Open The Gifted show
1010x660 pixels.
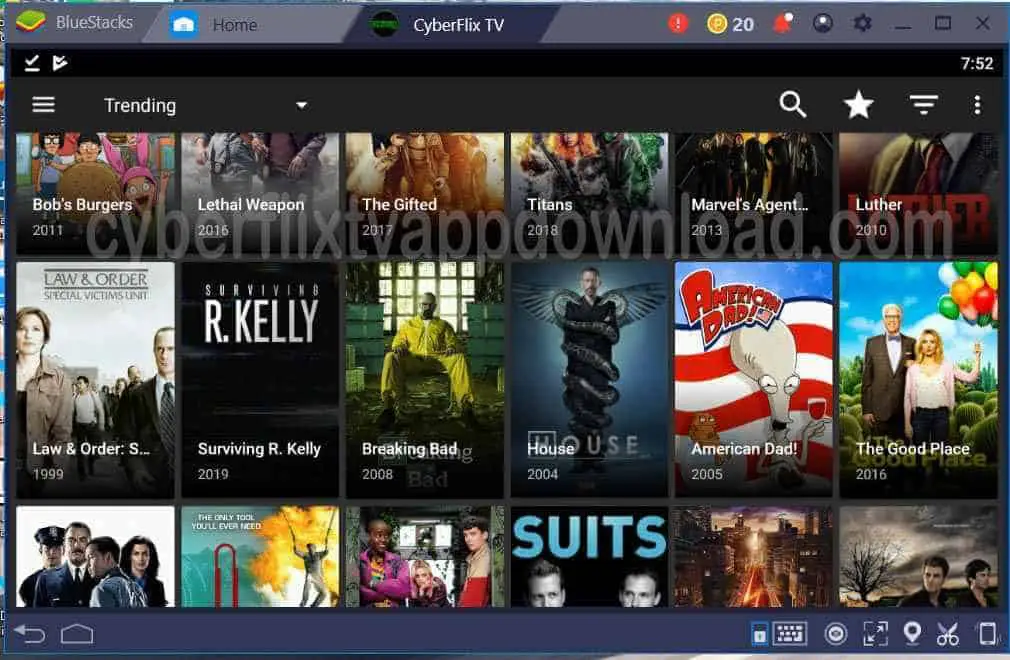click(425, 193)
